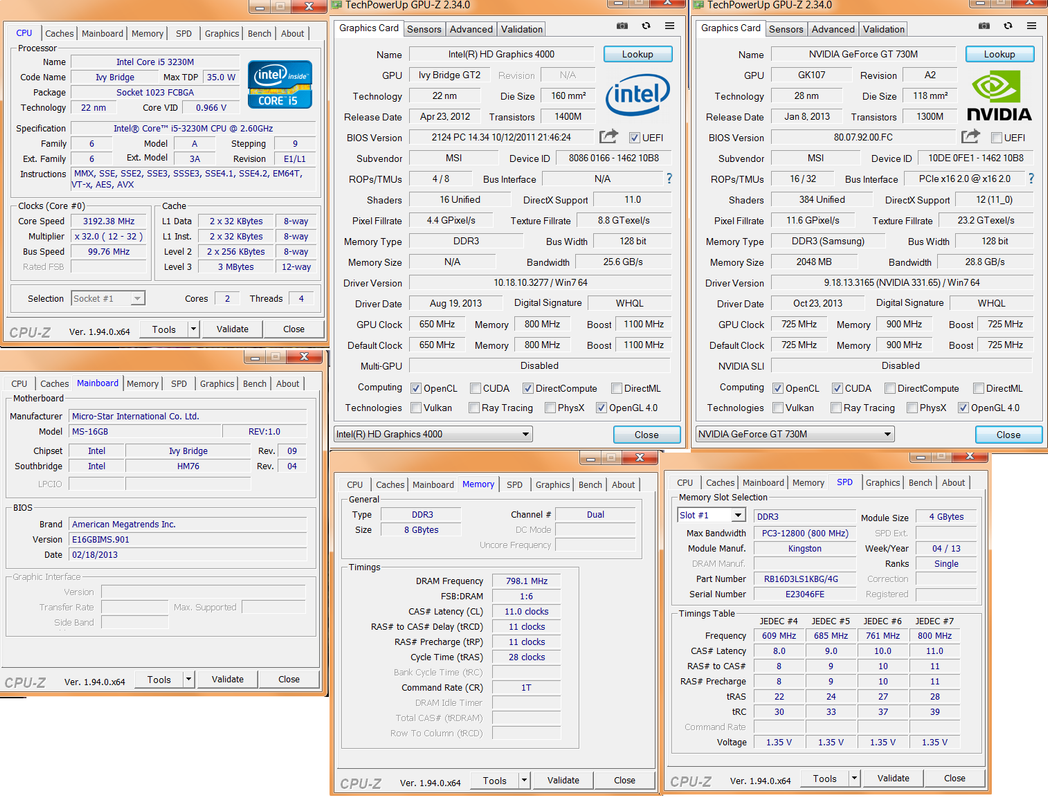The width and height of the screenshot is (1048, 800).
Task: Toggle UEFI checkbox in Intel GPU-Z window
Action: click(634, 138)
